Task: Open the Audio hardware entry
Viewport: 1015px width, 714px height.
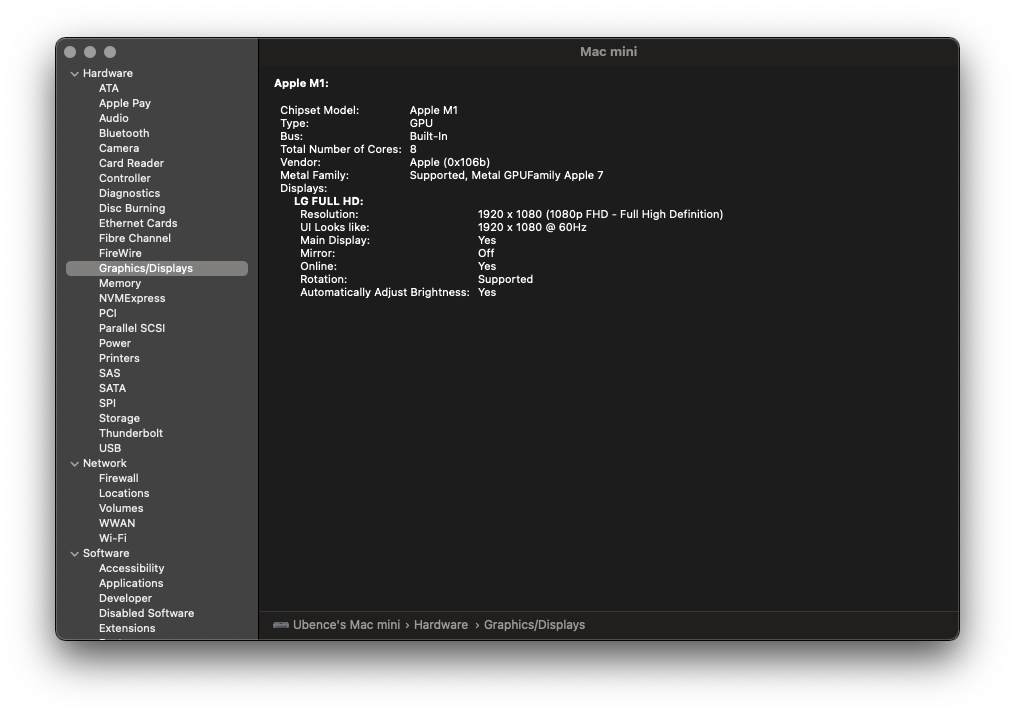Action: click(113, 118)
